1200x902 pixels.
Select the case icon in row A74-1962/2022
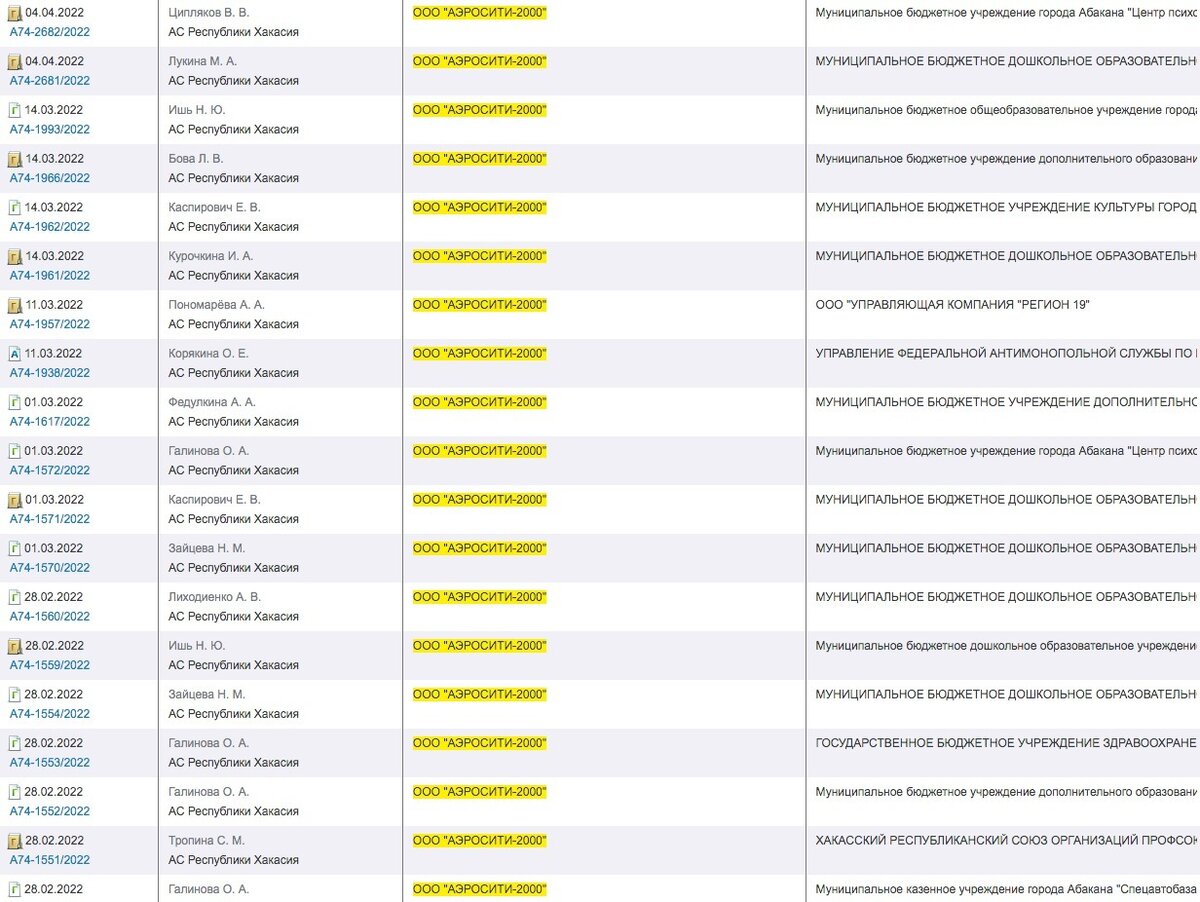coord(15,208)
